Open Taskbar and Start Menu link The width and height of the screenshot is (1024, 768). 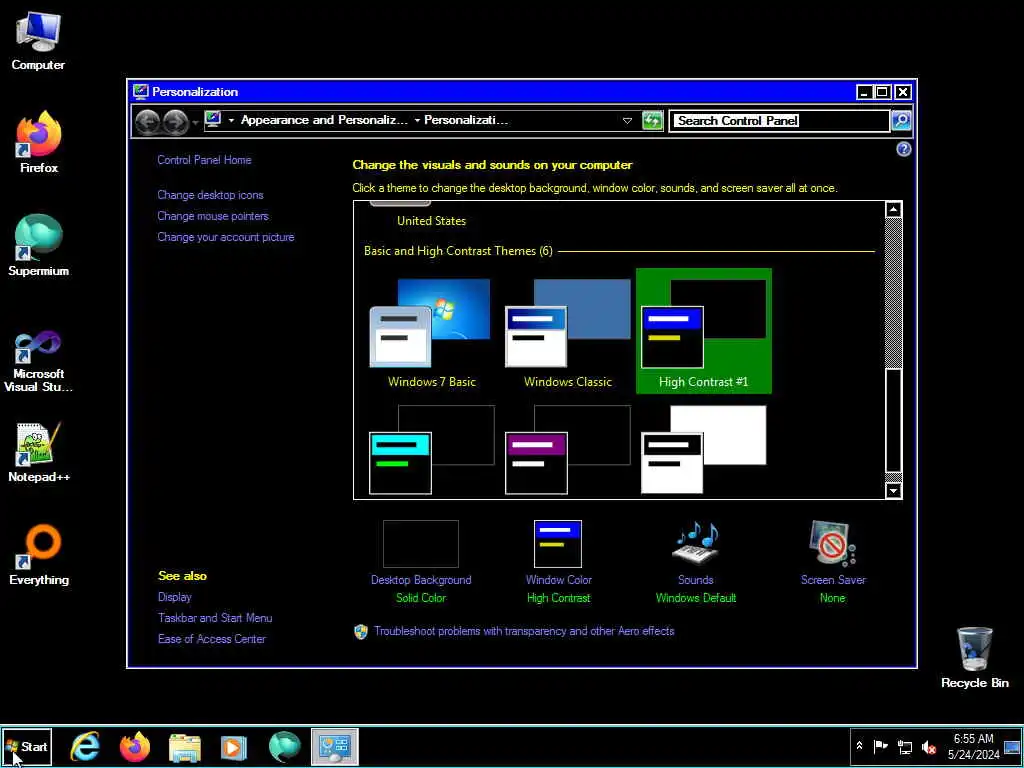(x=215, y=618)
